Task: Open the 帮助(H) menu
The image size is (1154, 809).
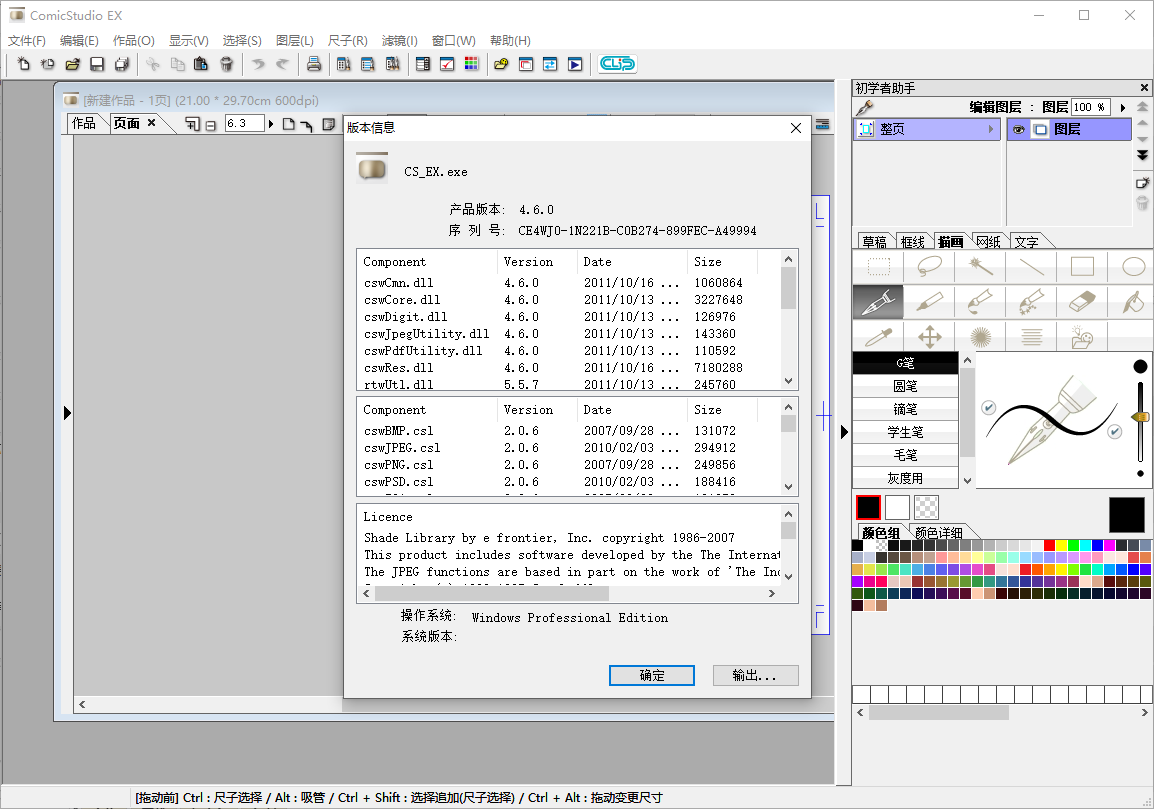Action: (510, 40)
